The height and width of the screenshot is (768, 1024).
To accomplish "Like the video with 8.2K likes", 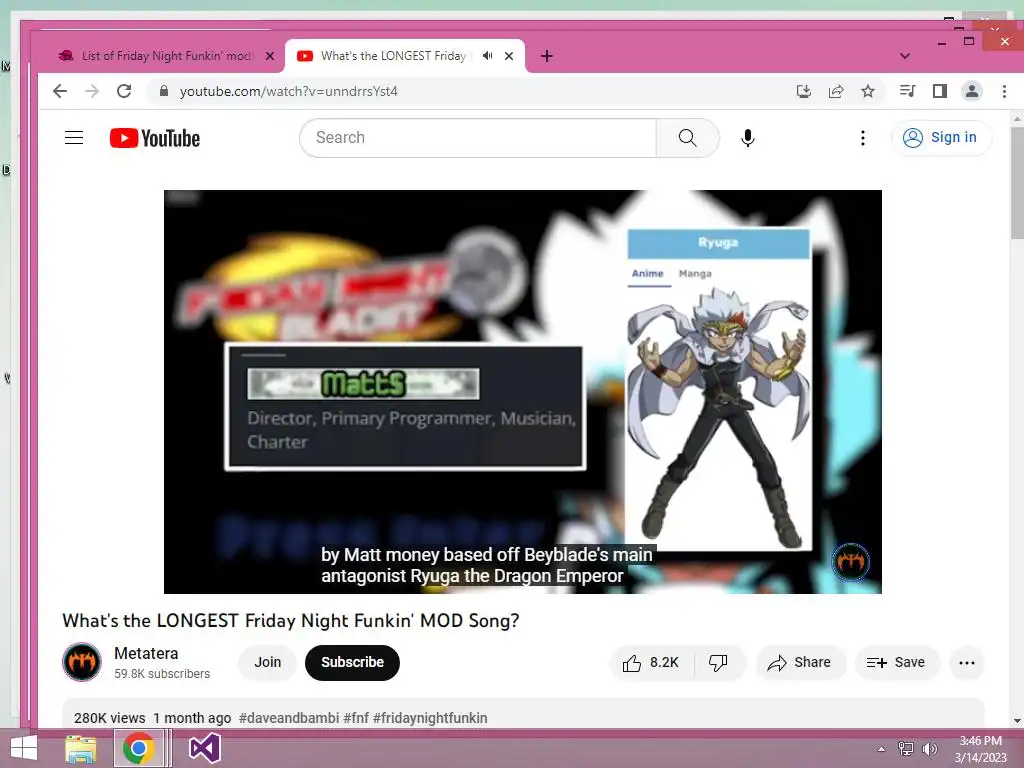I will coord(650,663).
